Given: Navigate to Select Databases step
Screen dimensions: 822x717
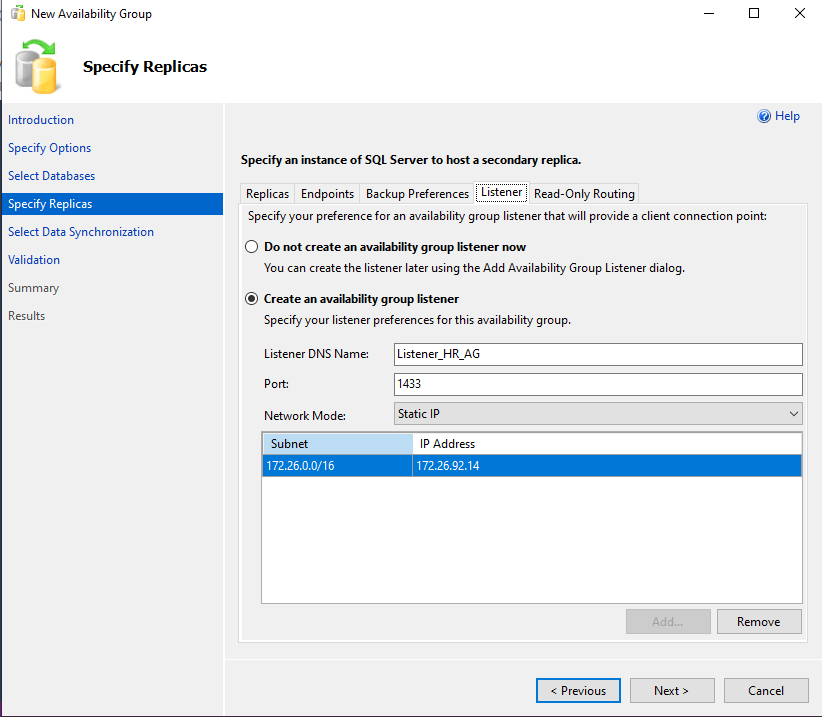Looking at the screenshot, I should pos(52,176).
